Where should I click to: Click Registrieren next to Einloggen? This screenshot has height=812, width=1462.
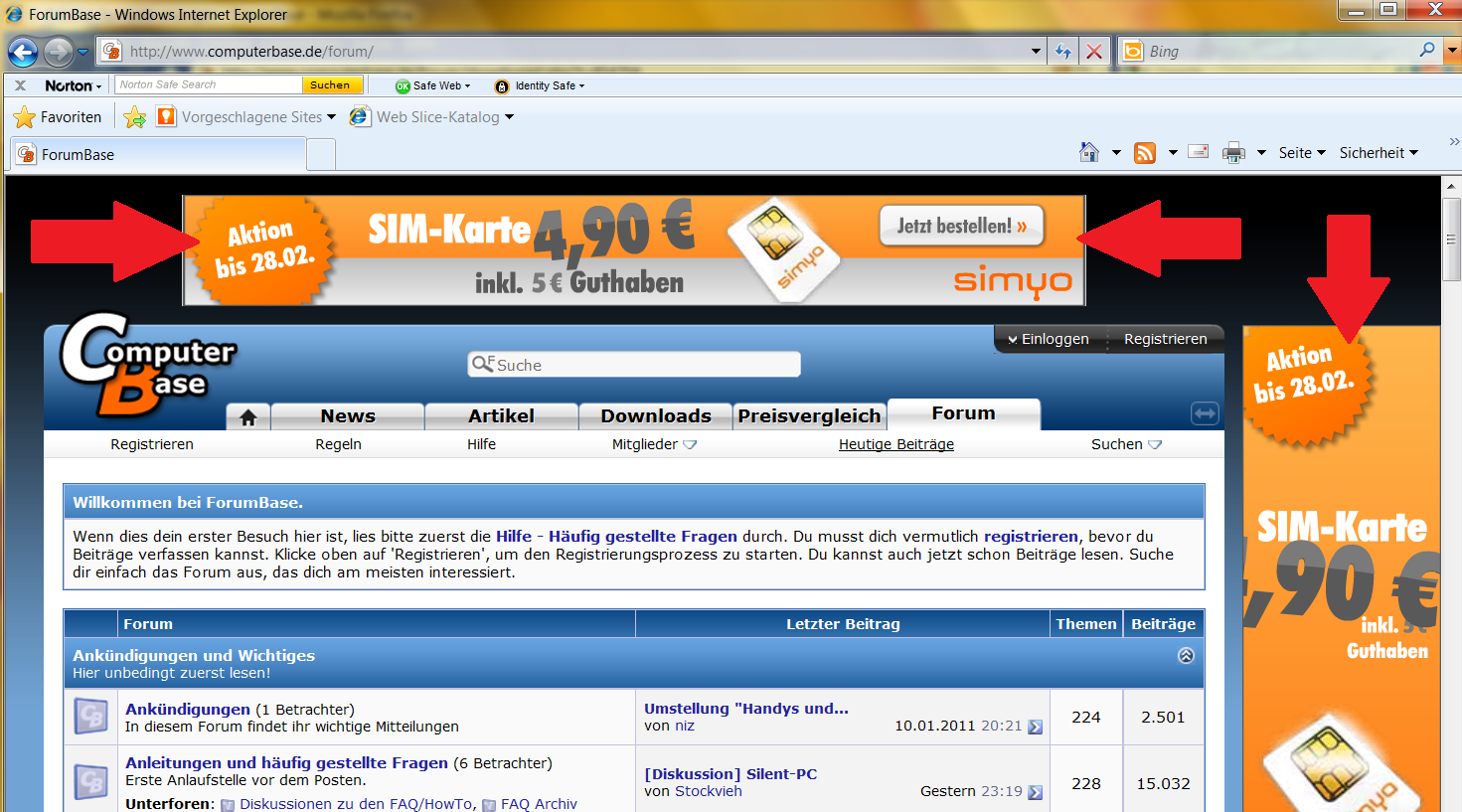point(1165,339)
